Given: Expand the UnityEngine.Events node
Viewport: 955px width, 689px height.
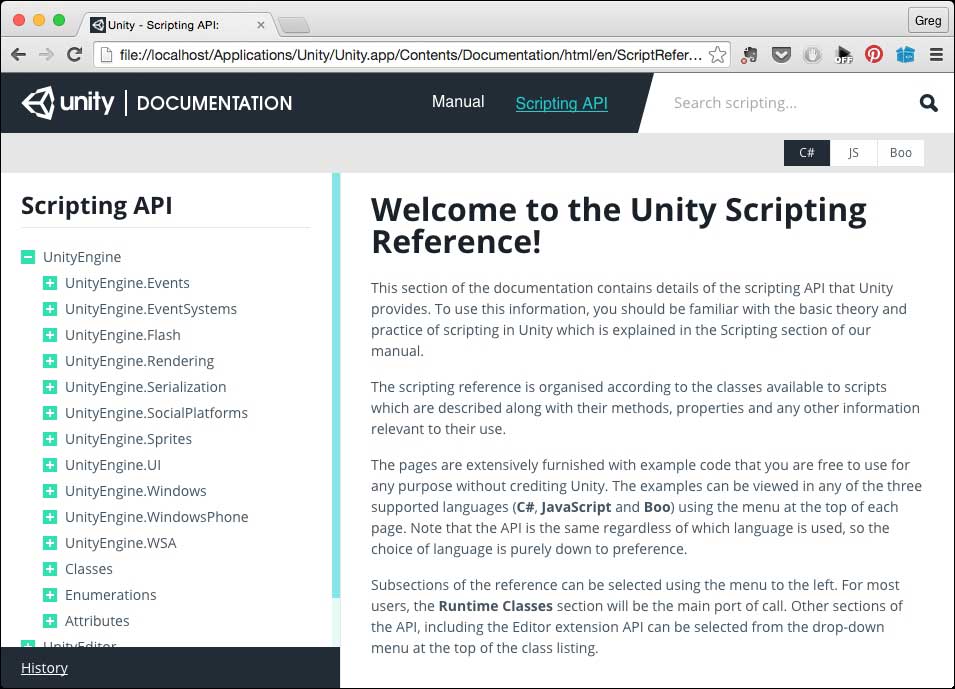Looking at the screenshot, I should (50, 283).
